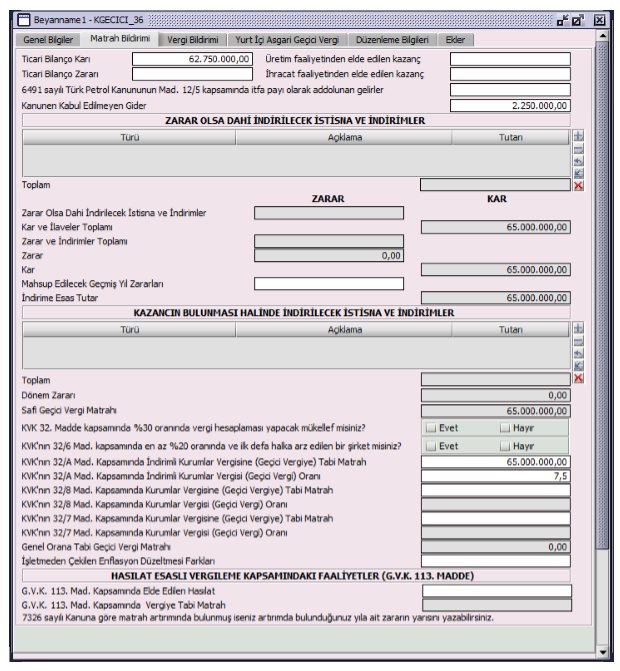Click the import icon beside the Zarar Olsa Dahi table
Screen dimensions: 620x671
pyautogui.click(x=578, y=173)
